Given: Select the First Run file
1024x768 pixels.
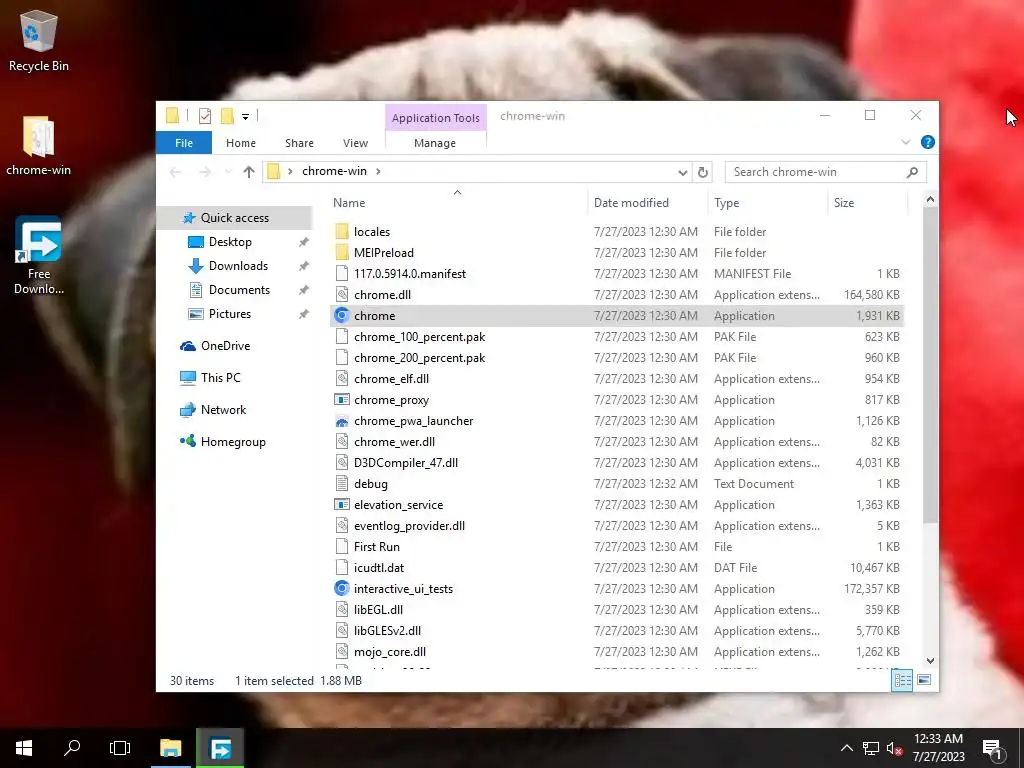Looking at the screenshot, I should click(377, 547).
